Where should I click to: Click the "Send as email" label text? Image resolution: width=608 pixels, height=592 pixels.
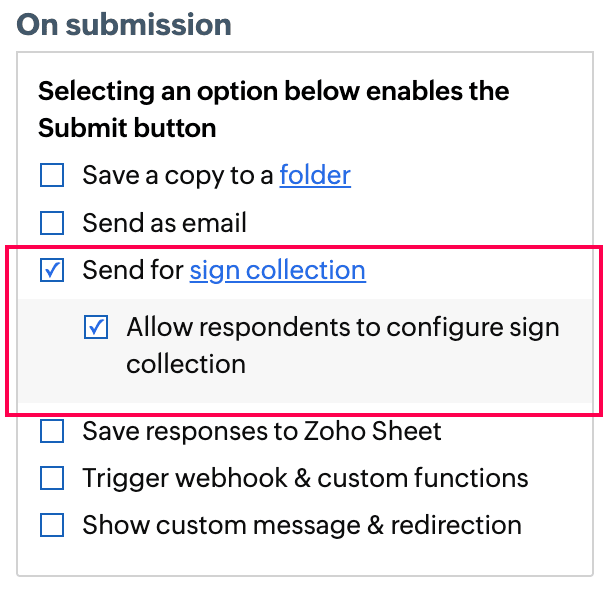(x=164, y=222)
